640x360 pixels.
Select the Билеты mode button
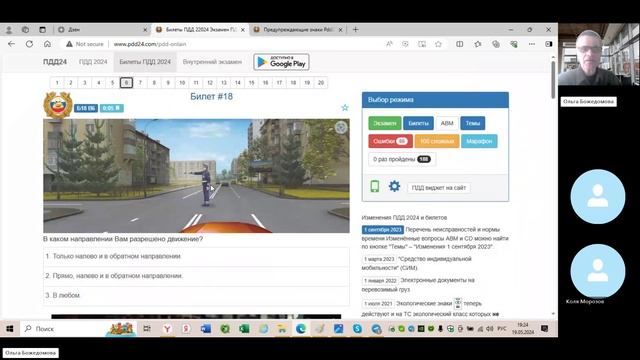coord(418,123)
